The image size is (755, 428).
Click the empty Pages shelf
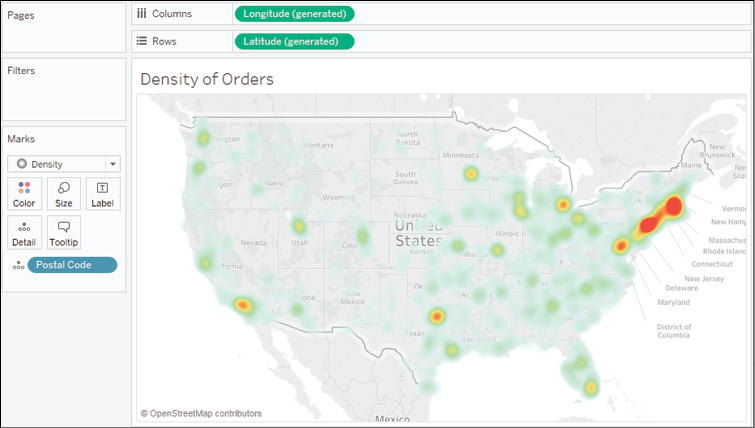(x=64, y=35)
